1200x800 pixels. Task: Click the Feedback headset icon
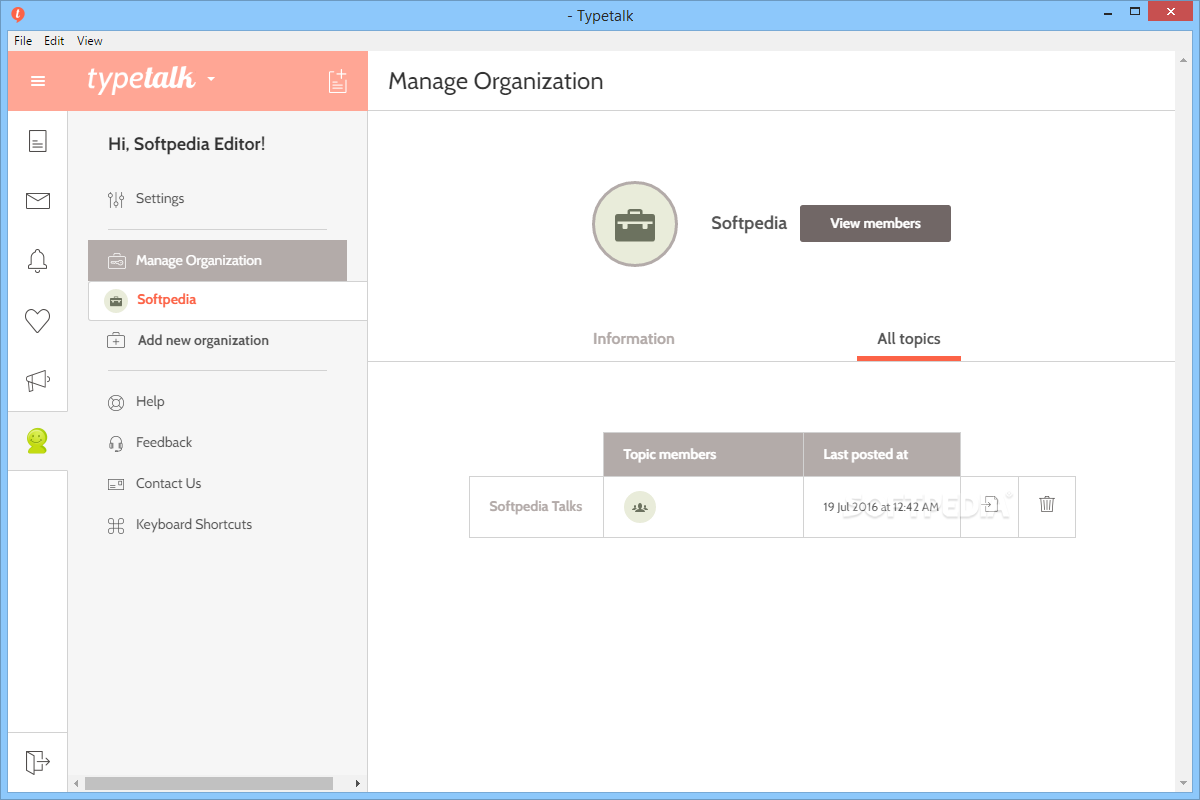coord(116,443)
